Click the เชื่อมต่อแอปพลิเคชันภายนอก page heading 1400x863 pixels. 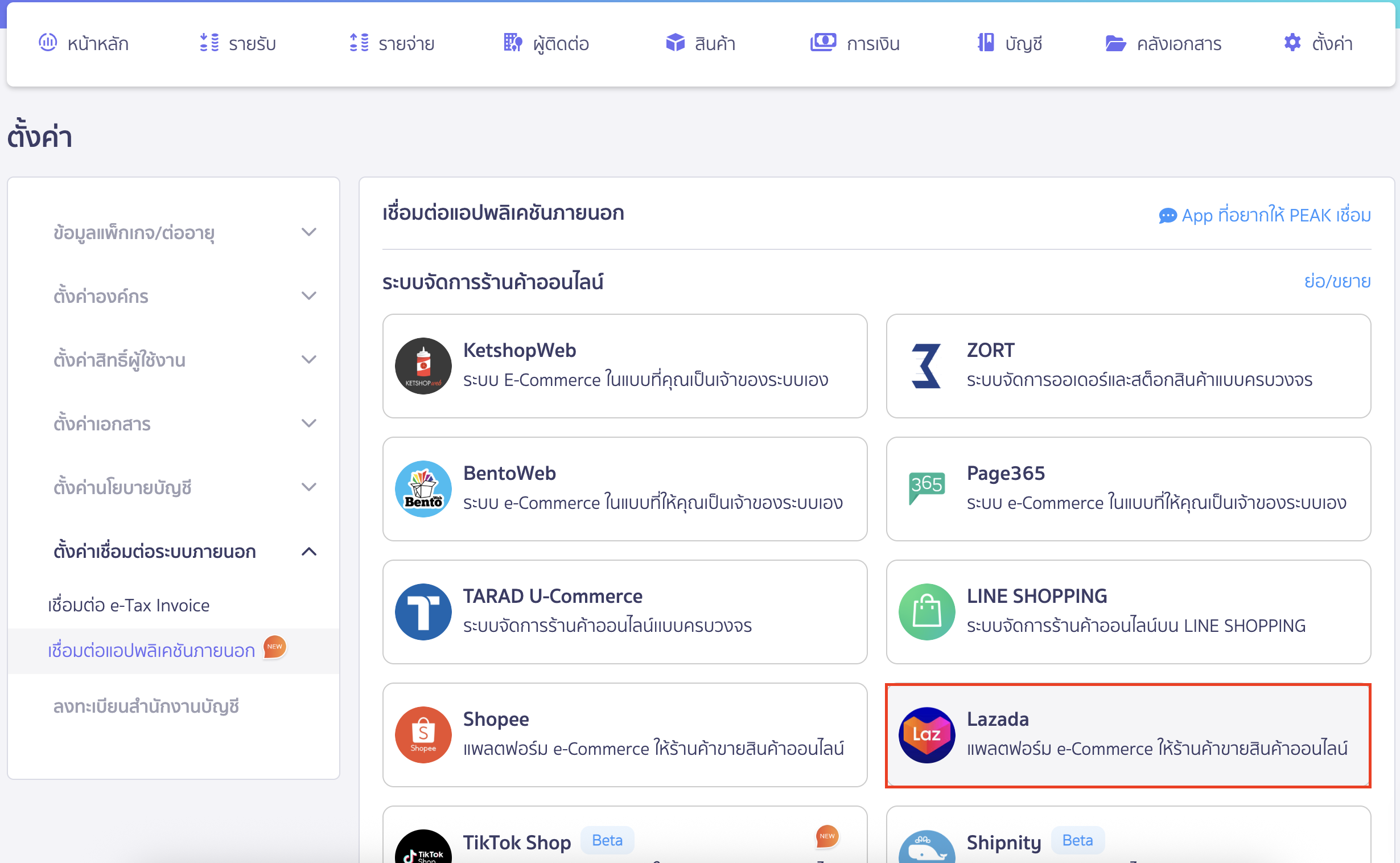click(503, 213)
